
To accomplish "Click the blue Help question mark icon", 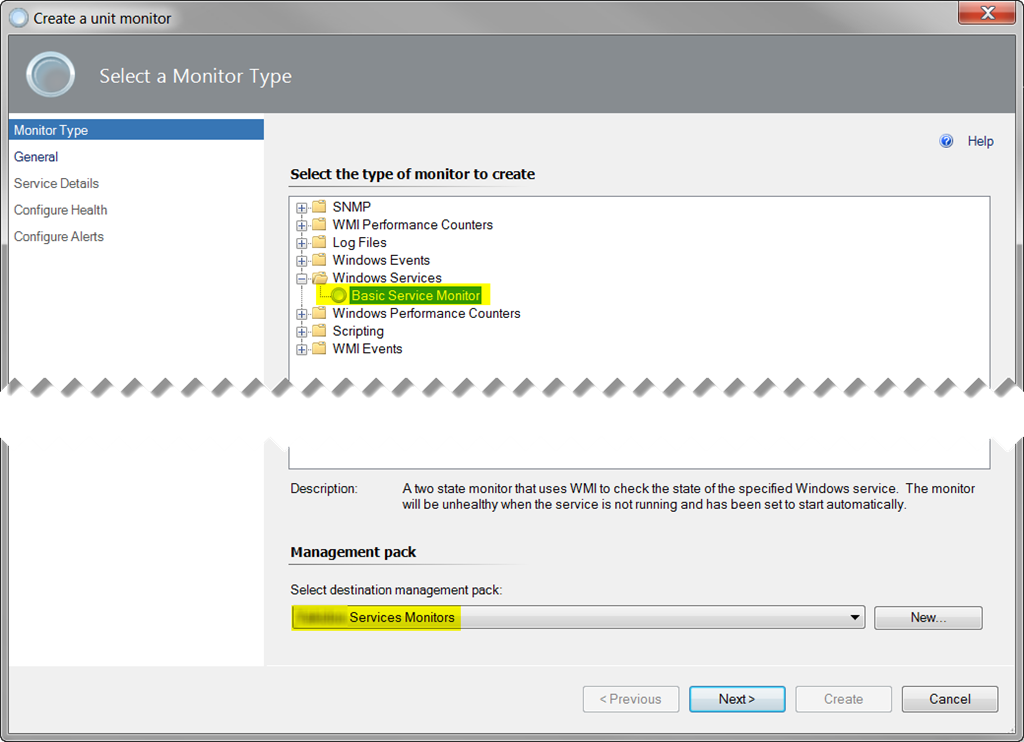I will pyautogui.click(x=946, y=140).
